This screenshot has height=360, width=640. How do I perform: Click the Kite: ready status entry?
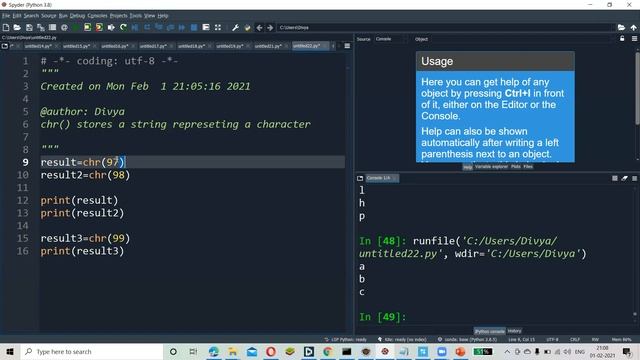point(402,340)
